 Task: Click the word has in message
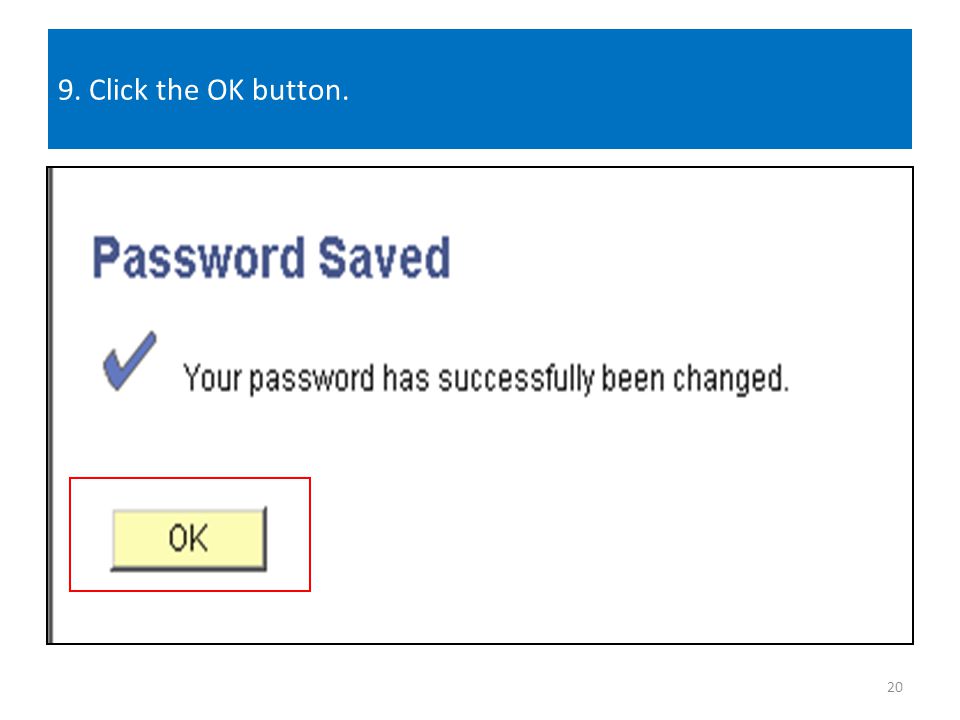(x=406, y=378)
